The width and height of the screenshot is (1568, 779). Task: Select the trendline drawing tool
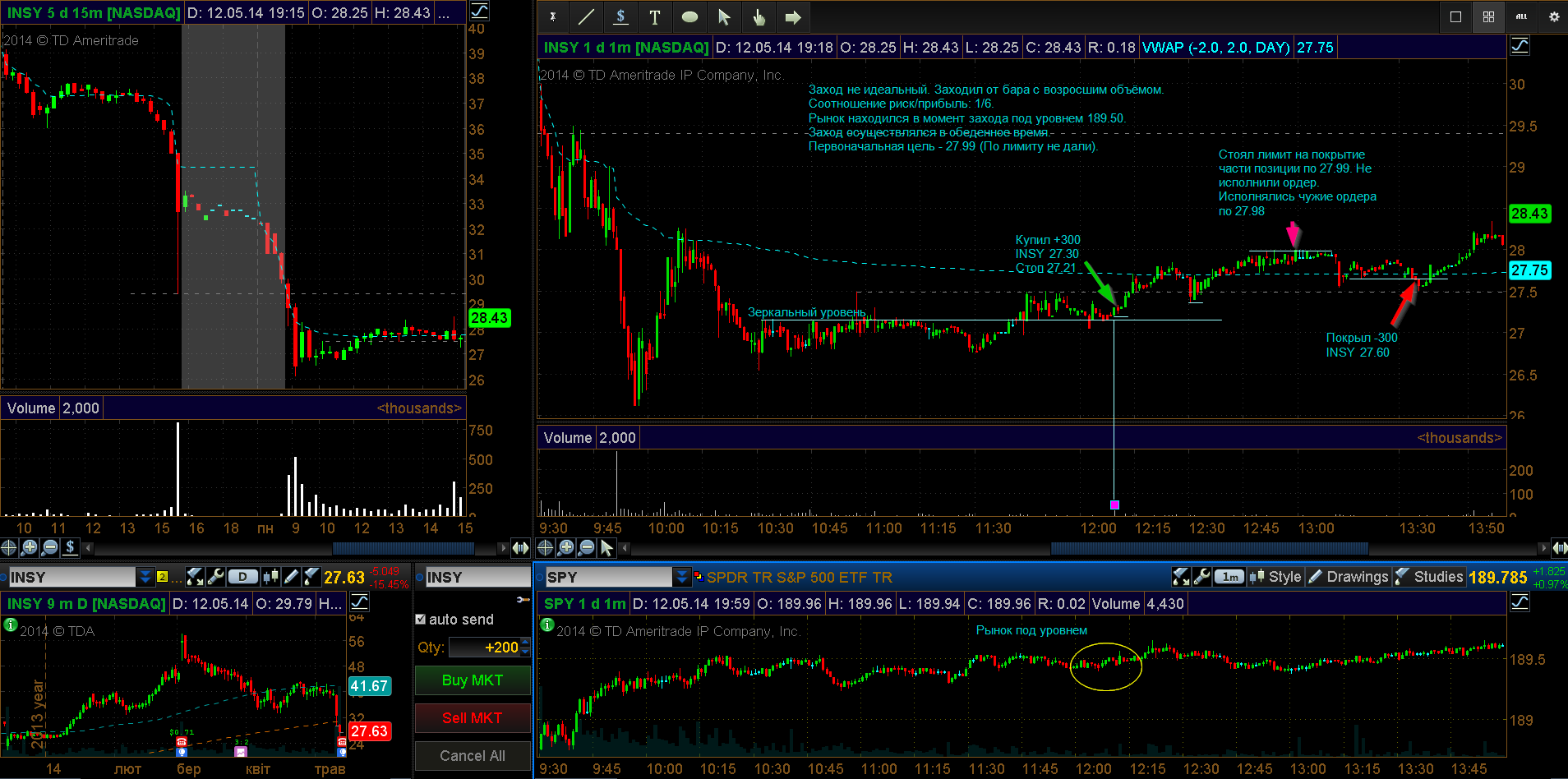point(586,16)
